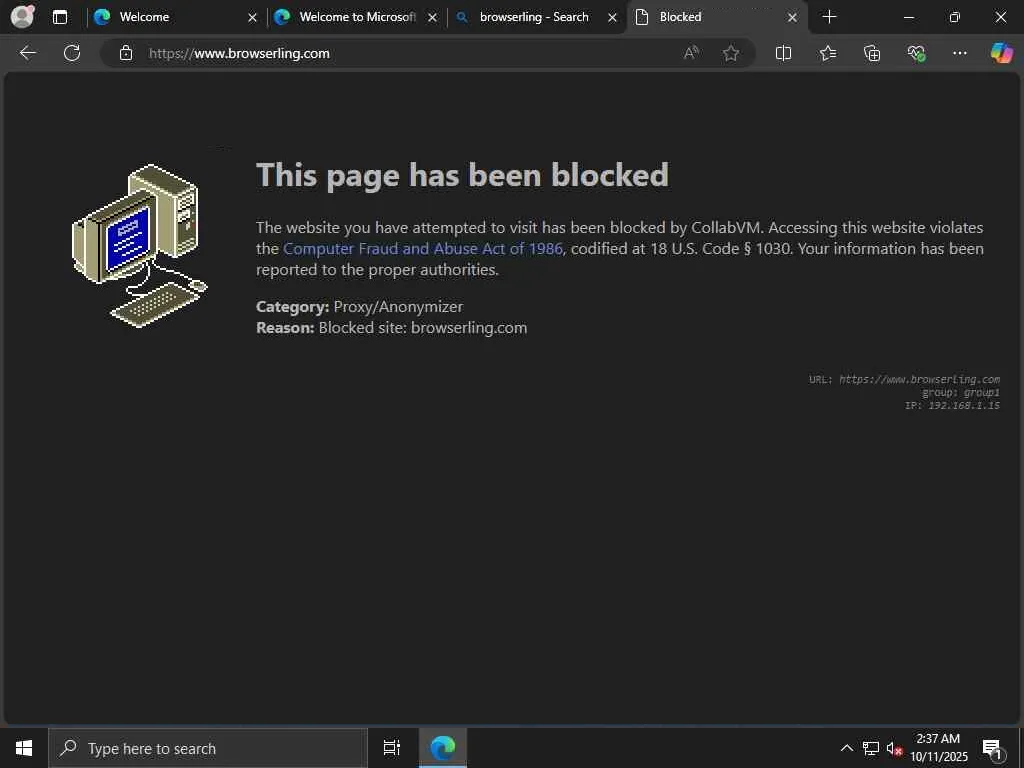
Task: Open Read aloud icon in address bar
Action: click(691, 53)
